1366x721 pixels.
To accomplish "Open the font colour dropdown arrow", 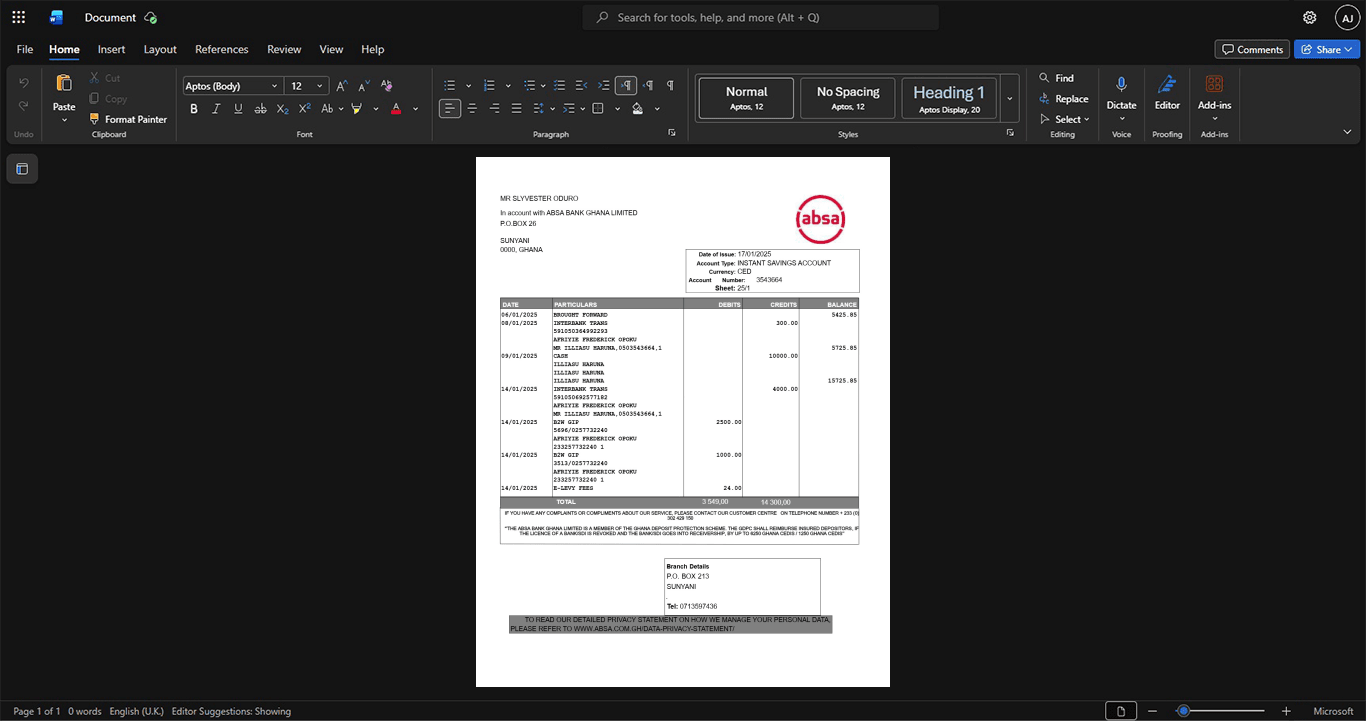I will pyautogui.click(x=416, y=108).
